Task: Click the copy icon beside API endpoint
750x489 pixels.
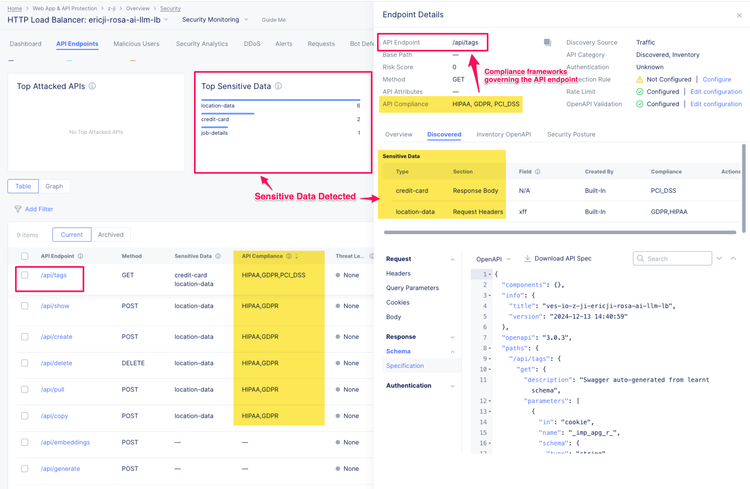Action: [547, 43]
